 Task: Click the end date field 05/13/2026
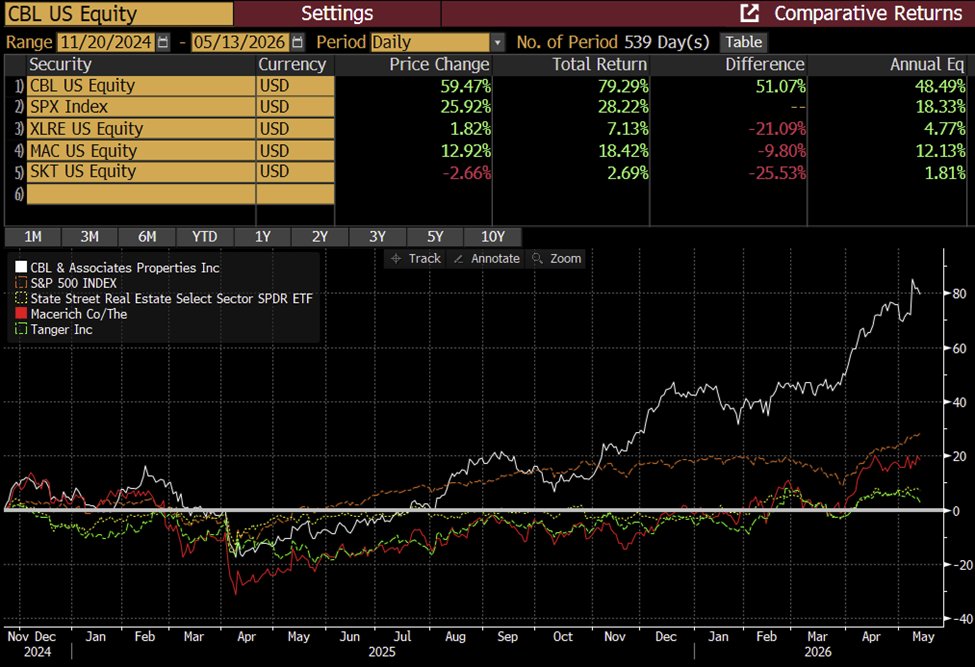[x=240, y=42]
